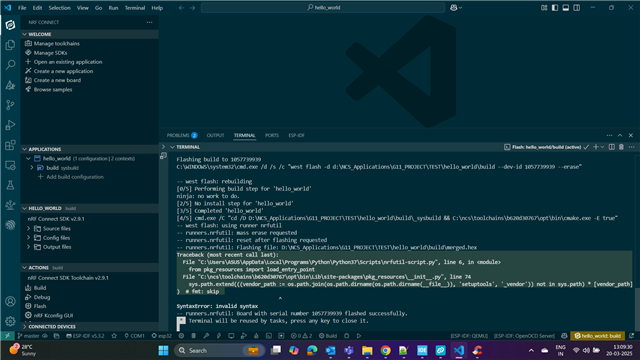This screenshot has width=640, height=360.
Task: Click the hello_world search box in title bar
Action: point(323,8)
